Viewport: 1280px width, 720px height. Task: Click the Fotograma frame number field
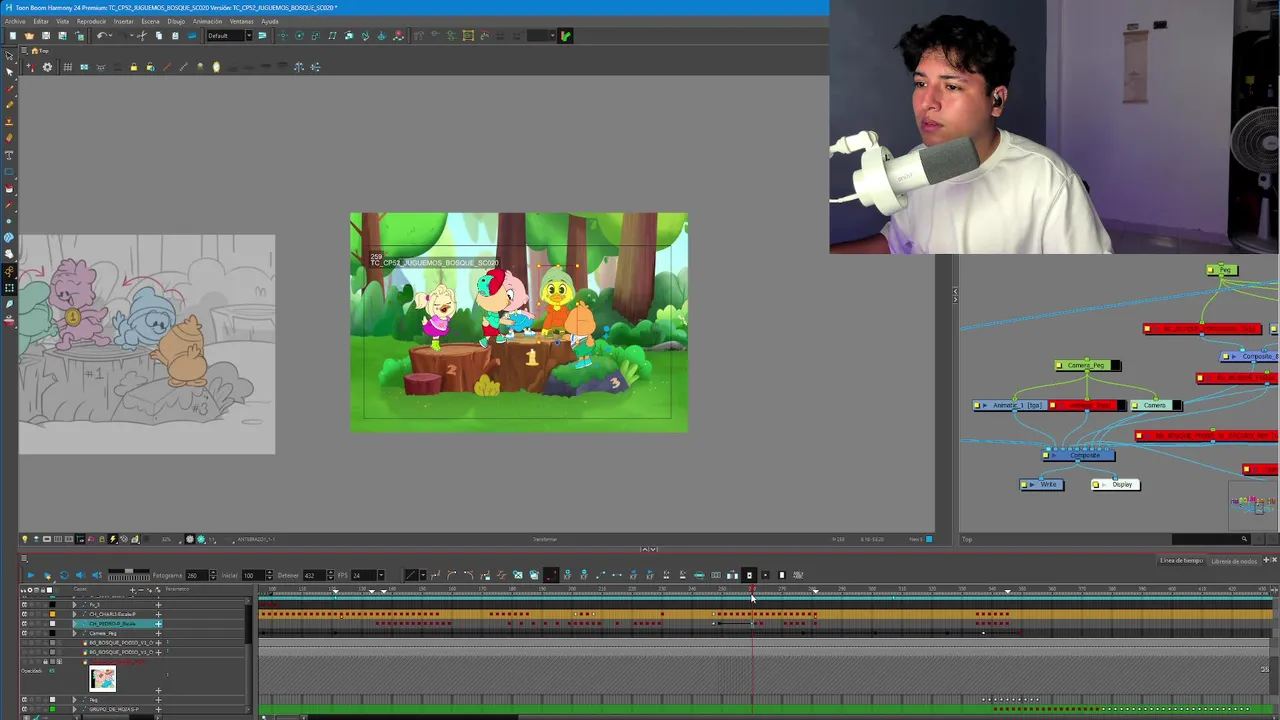(x=197, y=575)
